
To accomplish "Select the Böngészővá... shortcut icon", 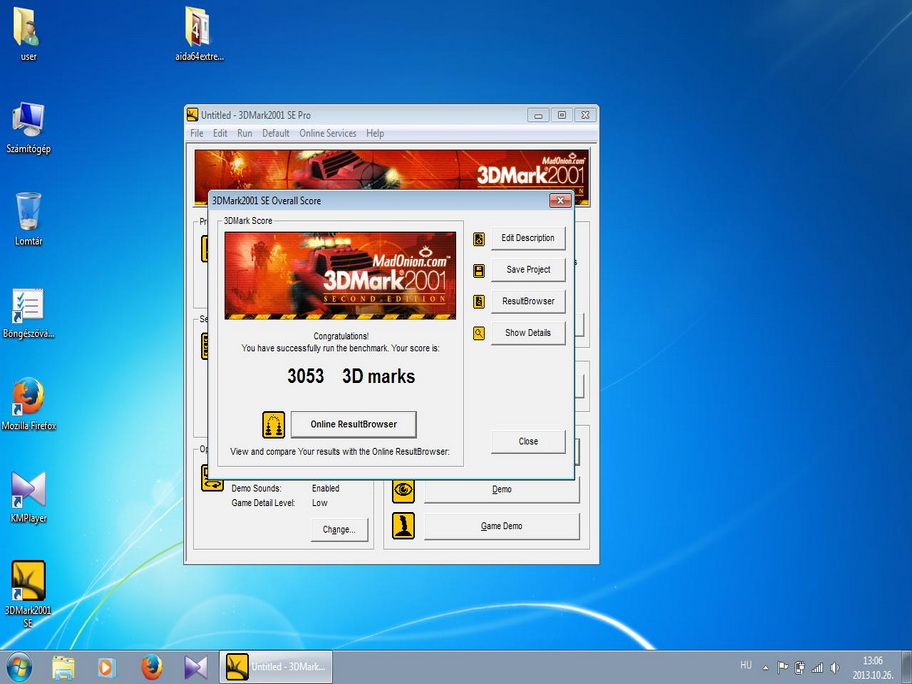I will coord(28,313).
